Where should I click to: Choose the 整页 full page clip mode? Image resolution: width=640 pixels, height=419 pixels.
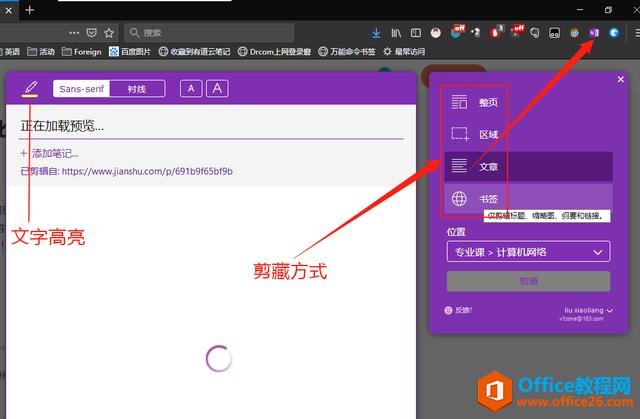tap(528, 102)
